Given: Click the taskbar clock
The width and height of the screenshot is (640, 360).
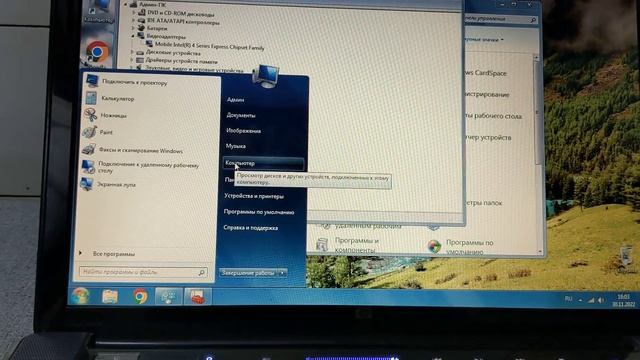Looking at the screenshot, I should pyautogui.click(x=623, y=300).
